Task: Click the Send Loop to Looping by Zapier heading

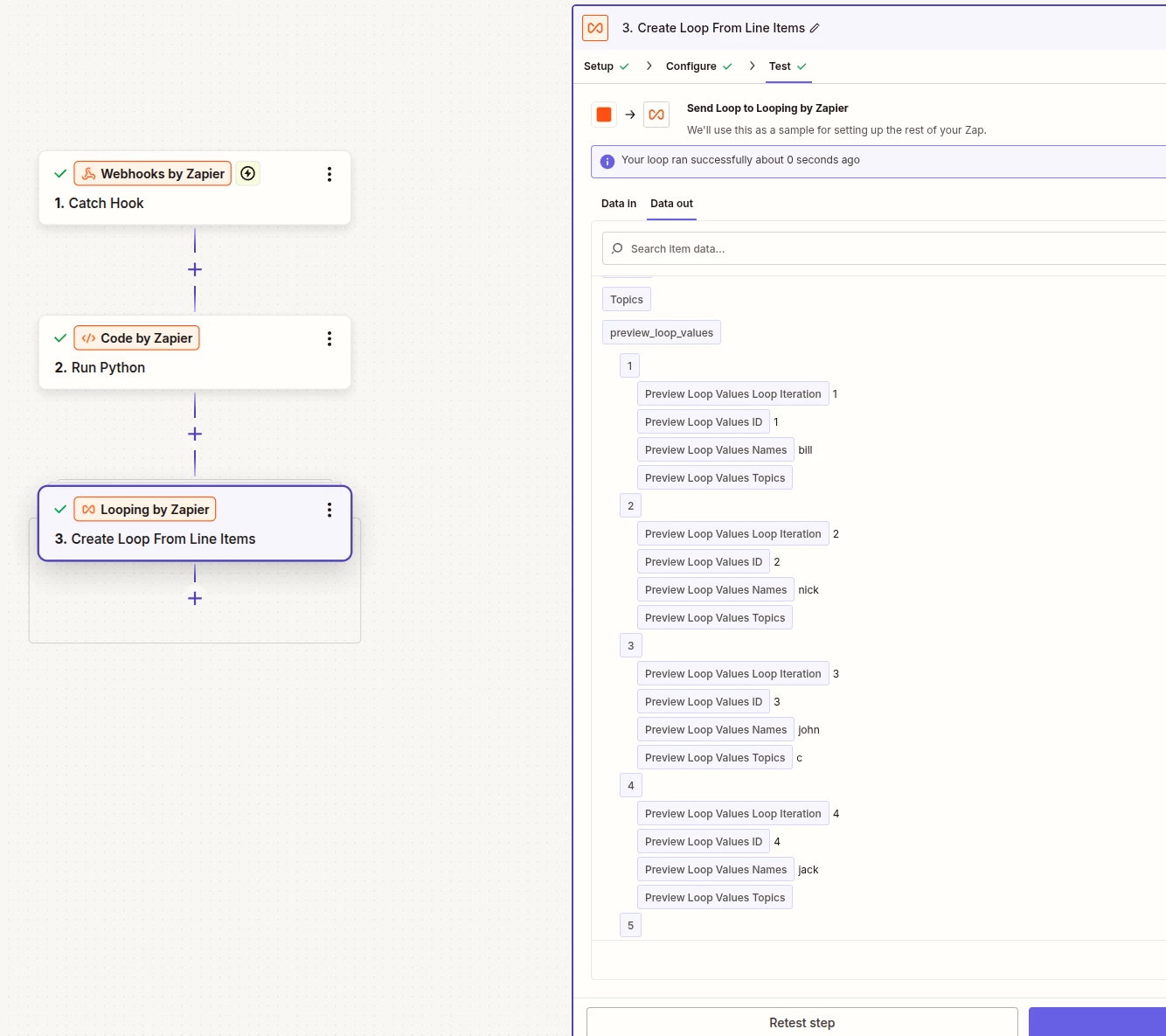Action: coord(767,108)
